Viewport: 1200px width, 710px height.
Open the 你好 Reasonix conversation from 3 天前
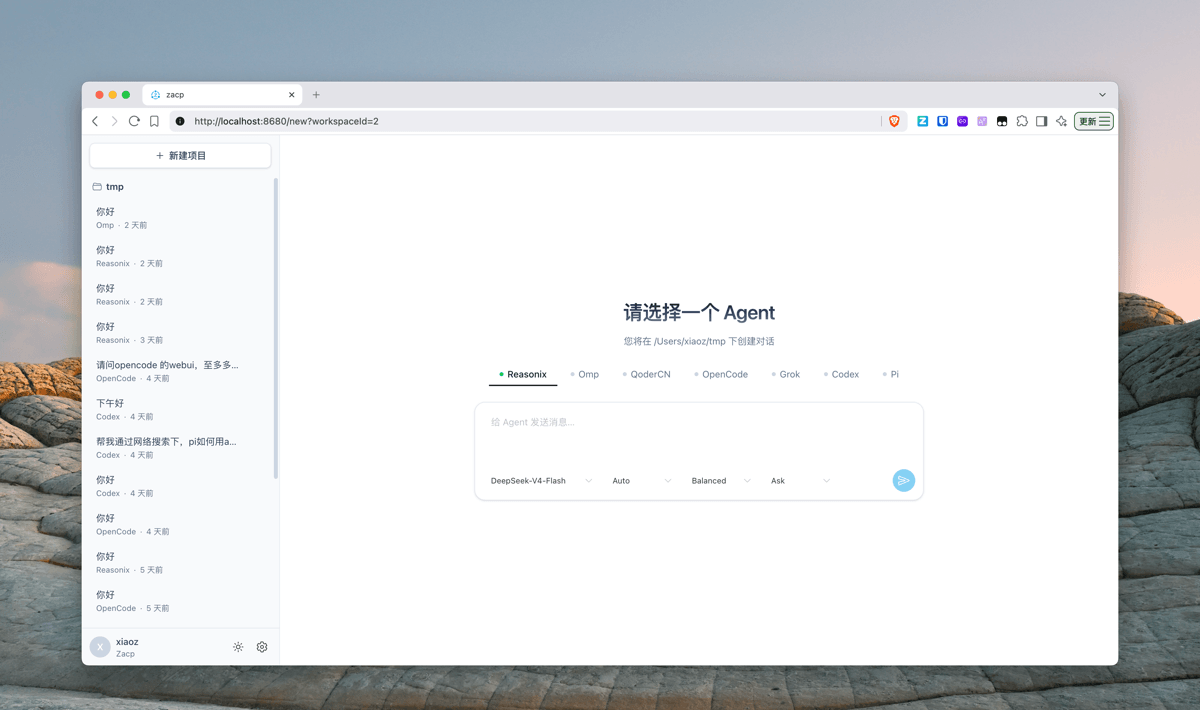click(180, 333)
